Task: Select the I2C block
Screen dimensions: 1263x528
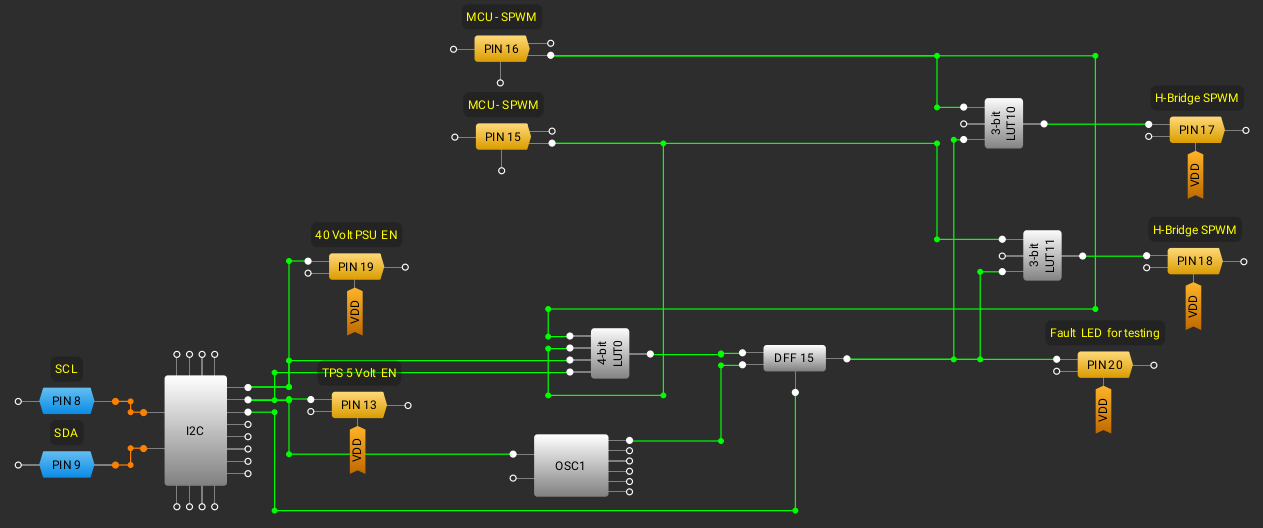Action: point(195,431)
